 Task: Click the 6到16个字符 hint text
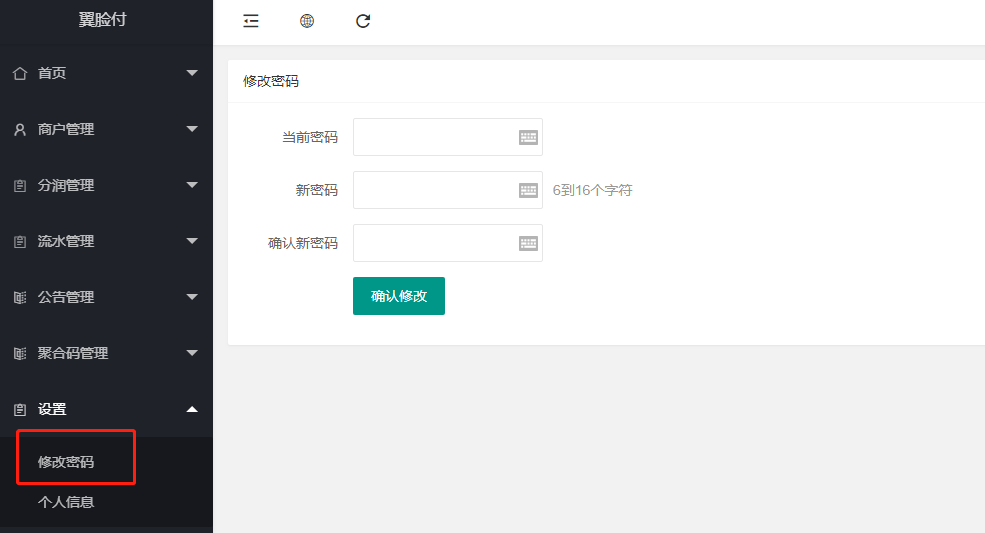click(592, 190)
